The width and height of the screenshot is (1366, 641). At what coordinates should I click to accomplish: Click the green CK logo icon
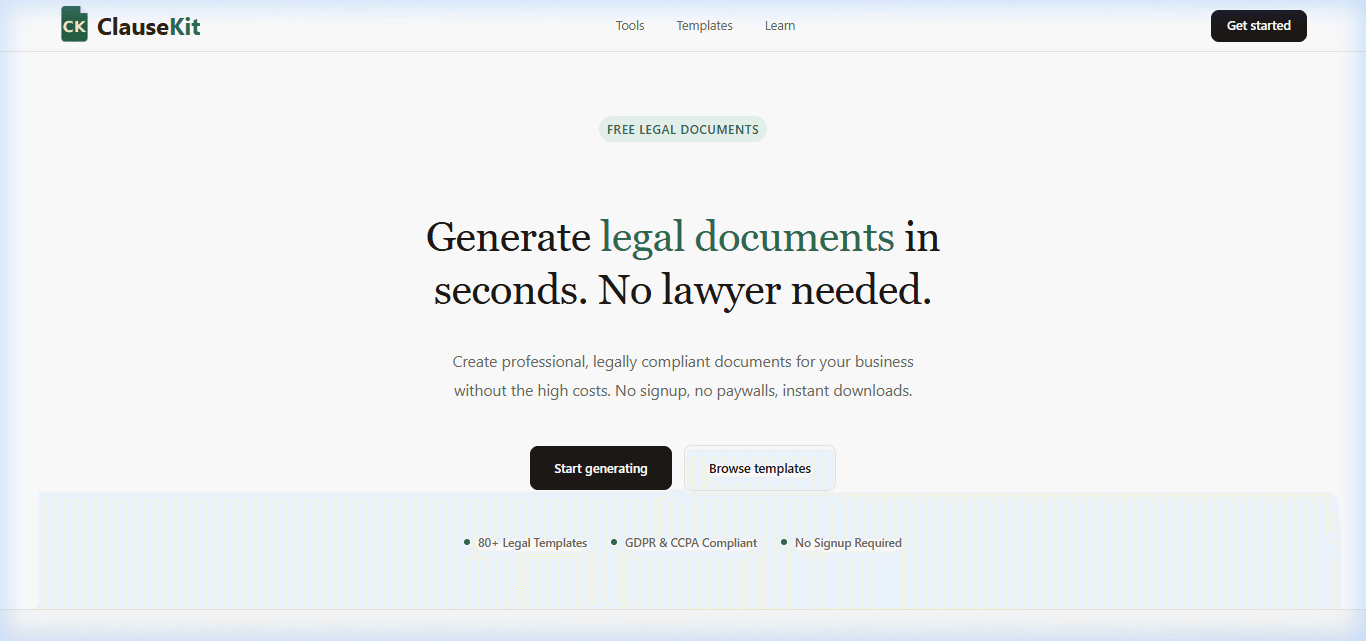pyautogui.click(x=74, y=25)
